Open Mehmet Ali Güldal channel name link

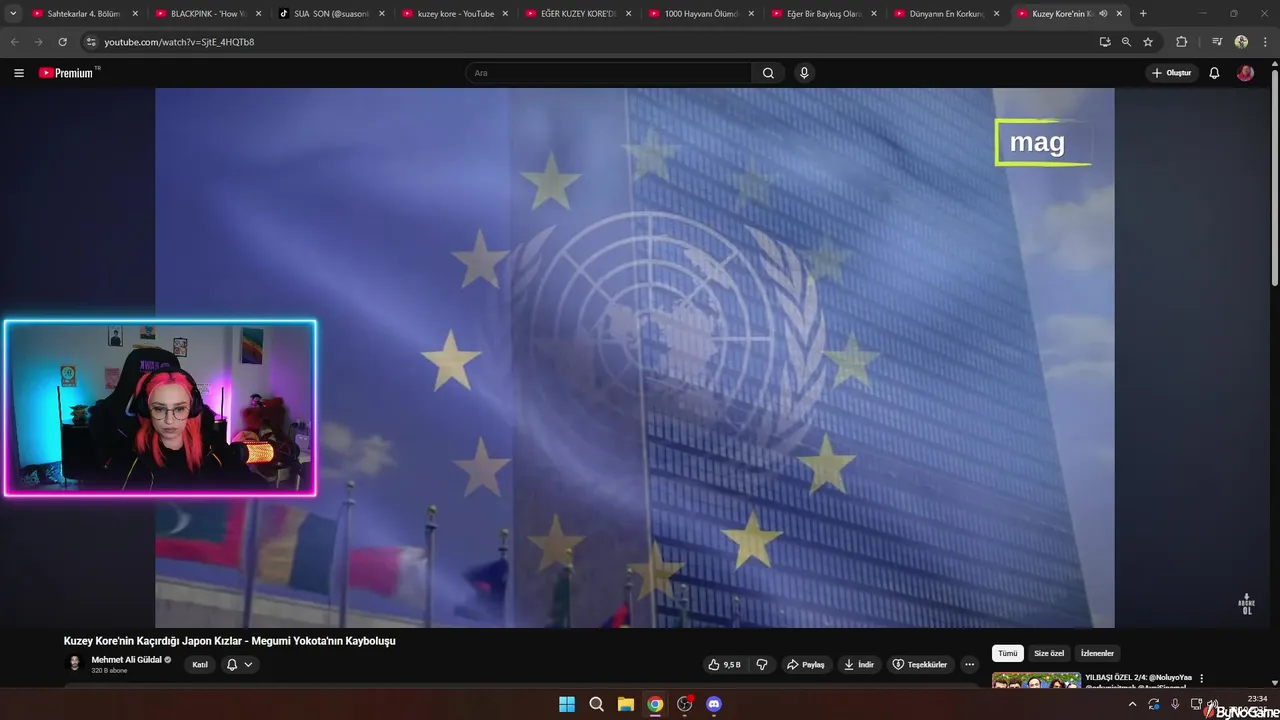[126, 660]
